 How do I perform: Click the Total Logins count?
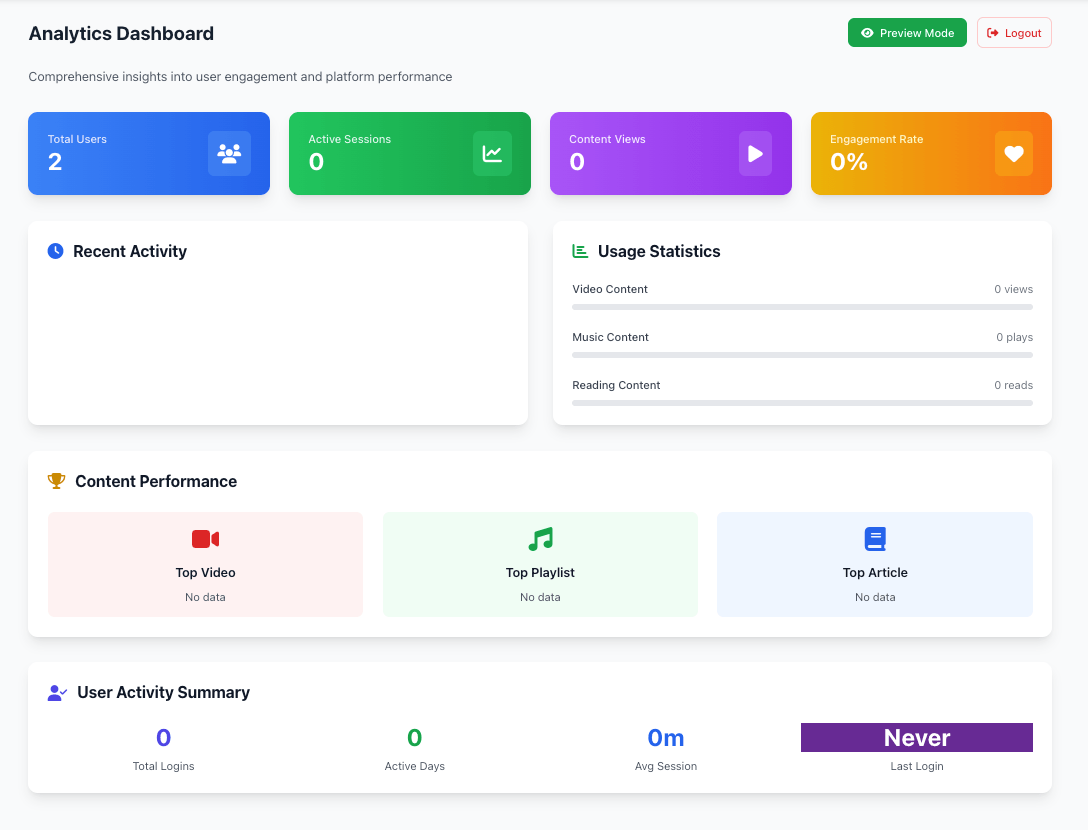tap(164, 738)
